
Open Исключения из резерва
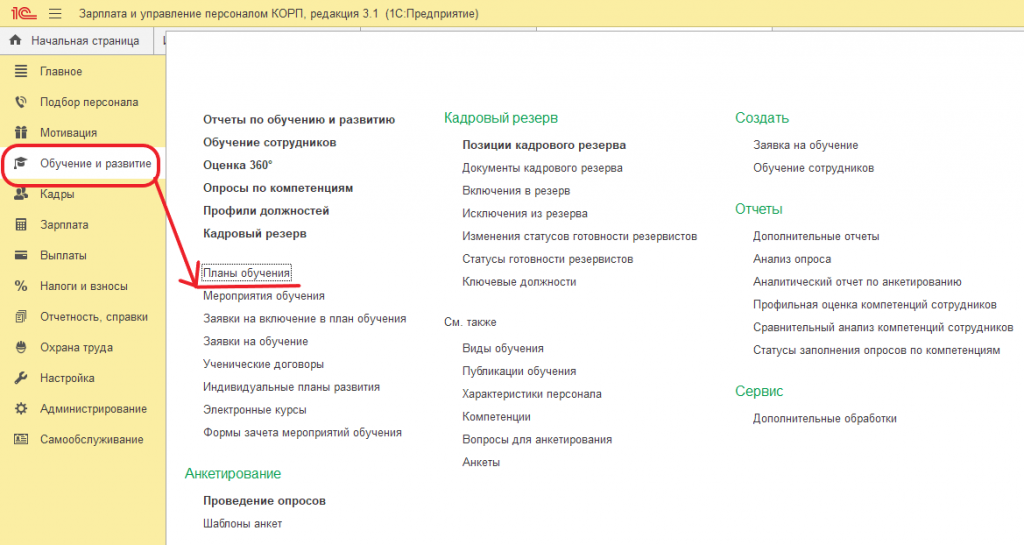(524, 213)
